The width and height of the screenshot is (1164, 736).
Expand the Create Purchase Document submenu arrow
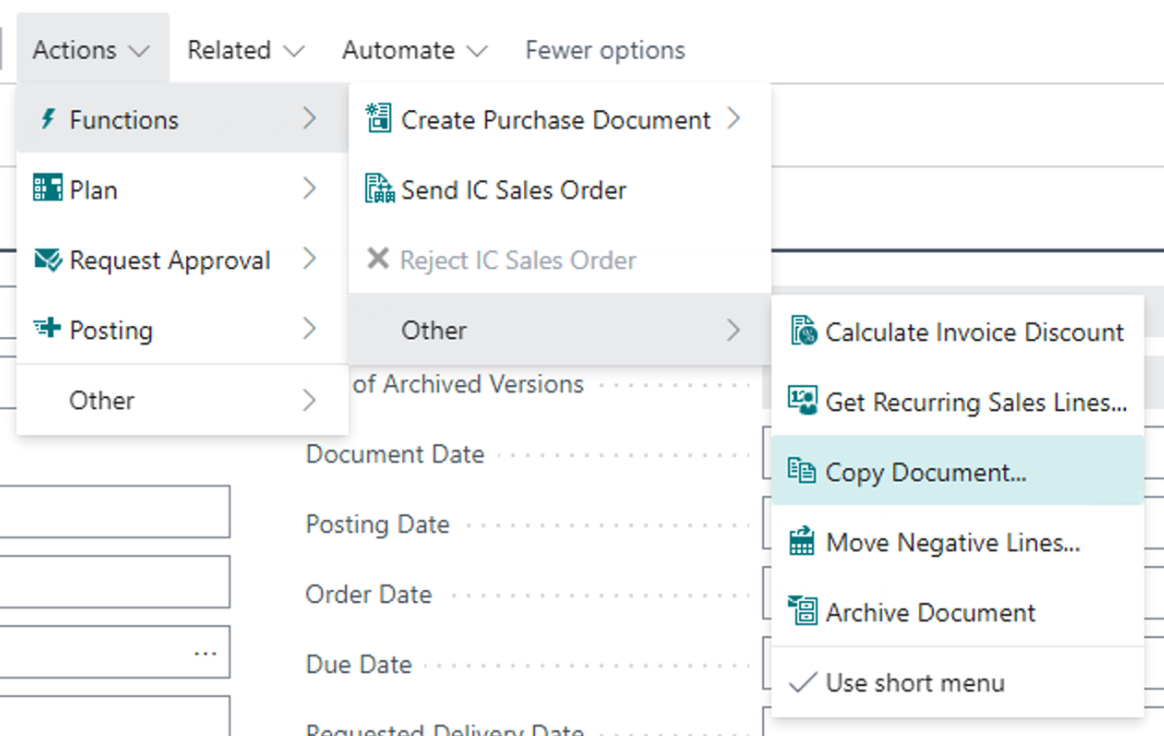pos(734,119)
